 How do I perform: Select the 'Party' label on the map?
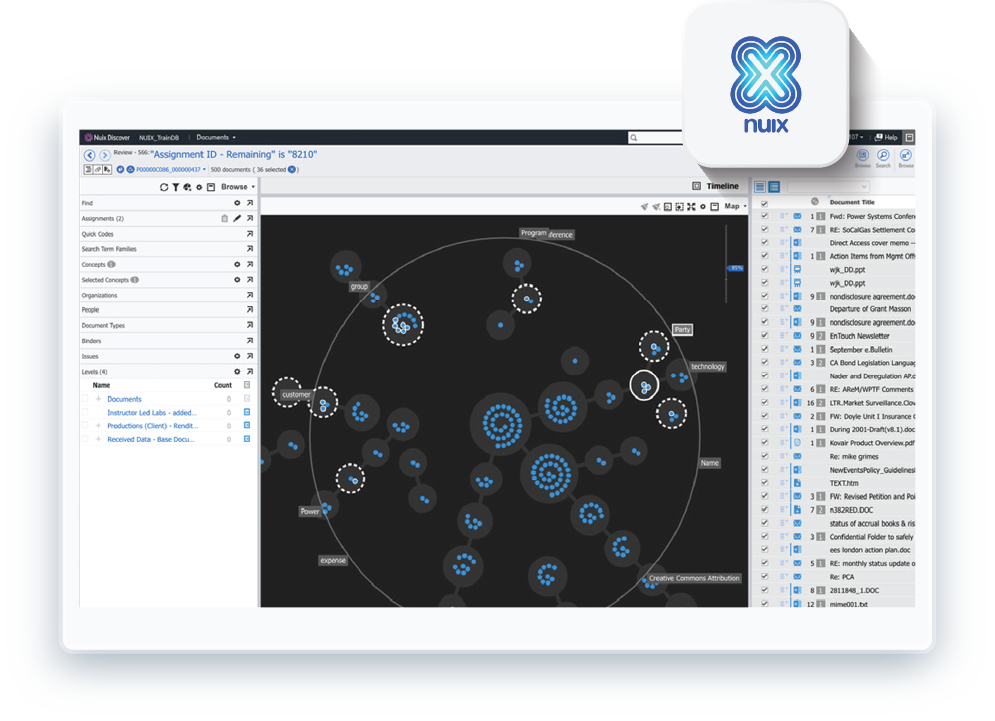[682, 329]
